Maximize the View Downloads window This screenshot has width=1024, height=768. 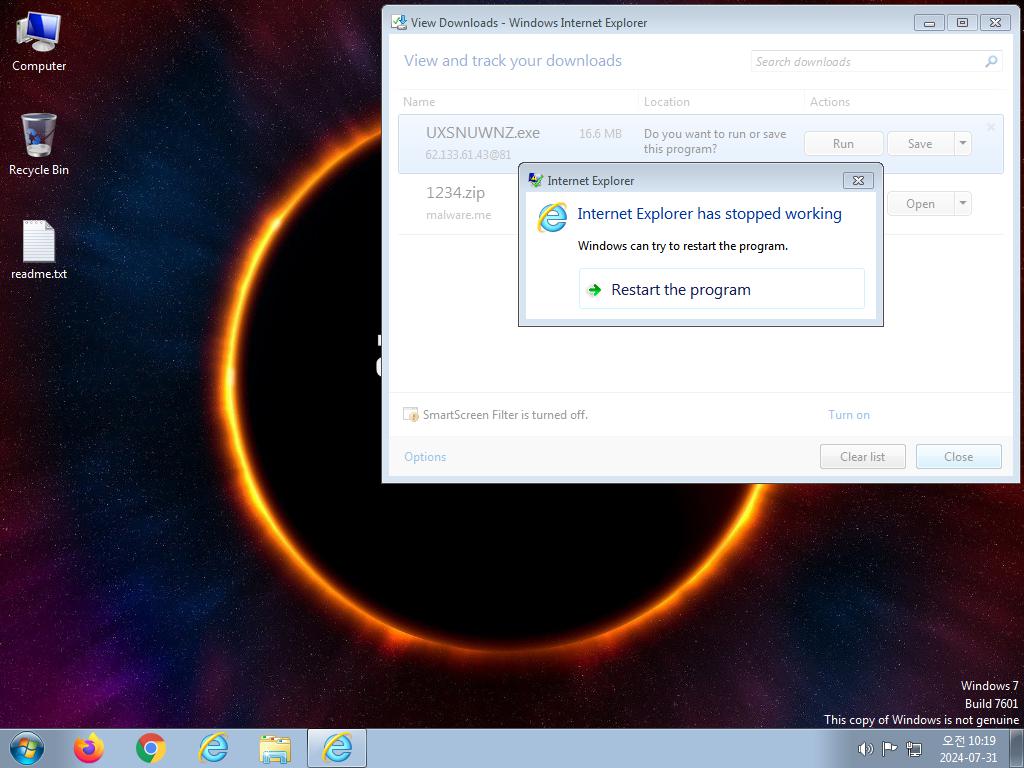point(962,22)
